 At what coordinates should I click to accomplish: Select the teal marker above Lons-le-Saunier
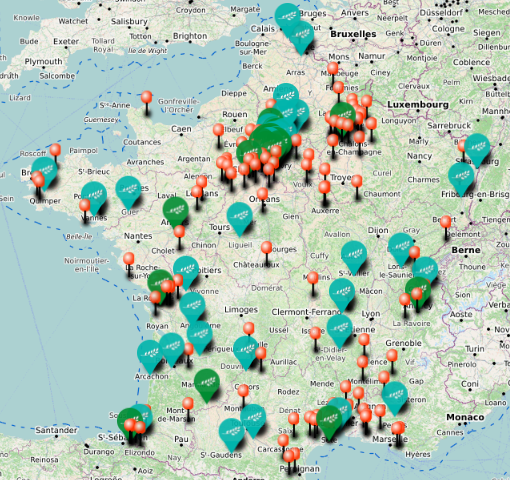[401, 249]
